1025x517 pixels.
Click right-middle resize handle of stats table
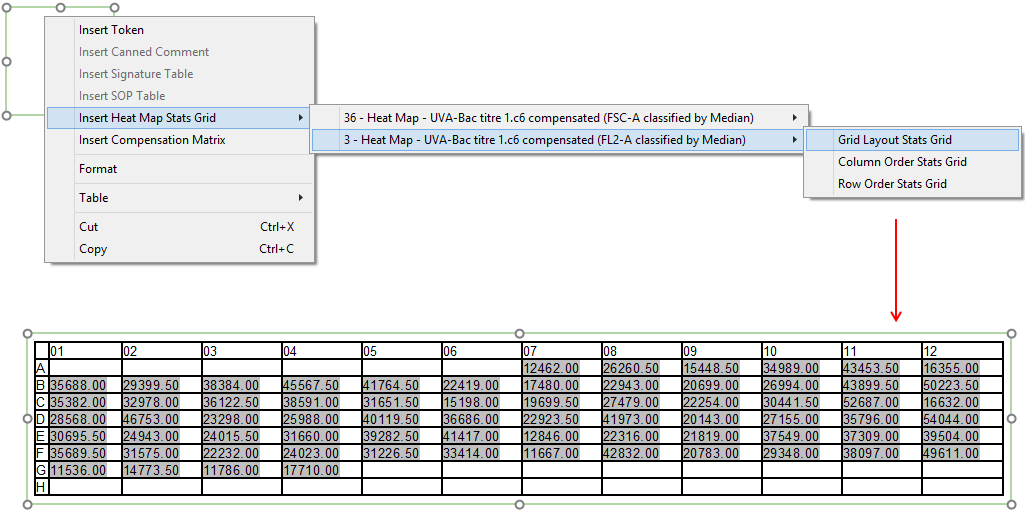click(1011, 419)
